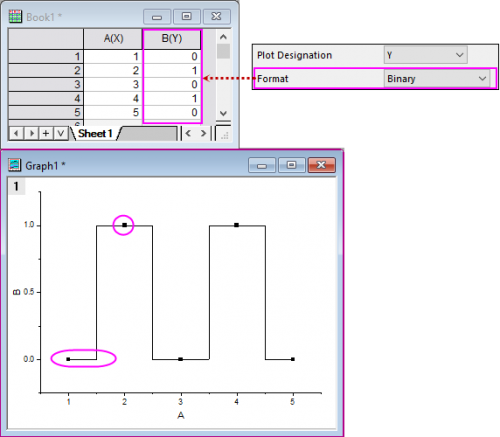
Task: Click the horizontal scroll right arrow in Book1
Action: (x=203, y=134)
